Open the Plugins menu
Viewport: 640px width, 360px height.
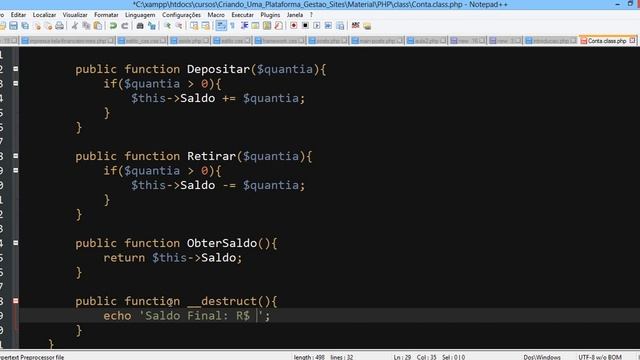pyautogui.click(x=270, y=15)
